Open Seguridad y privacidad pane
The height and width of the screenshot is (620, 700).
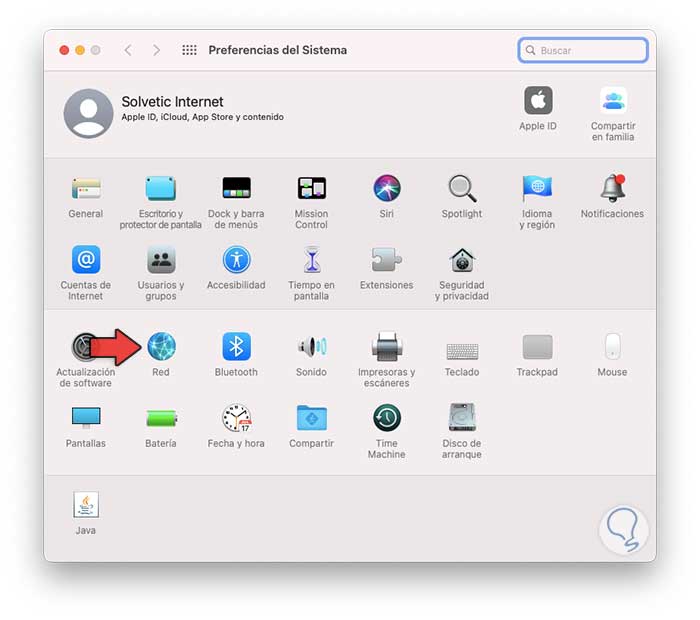pos(462,260)
